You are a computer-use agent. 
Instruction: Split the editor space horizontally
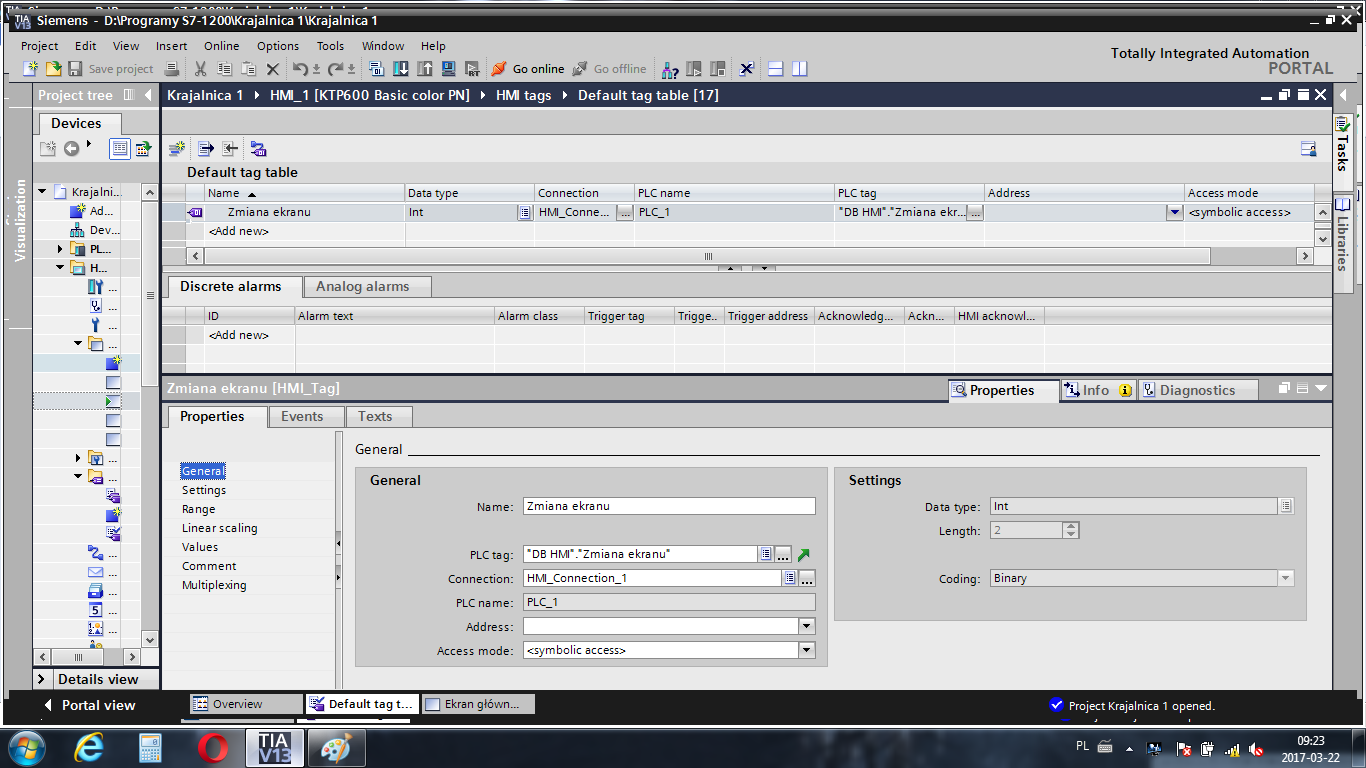click(775, 69)
